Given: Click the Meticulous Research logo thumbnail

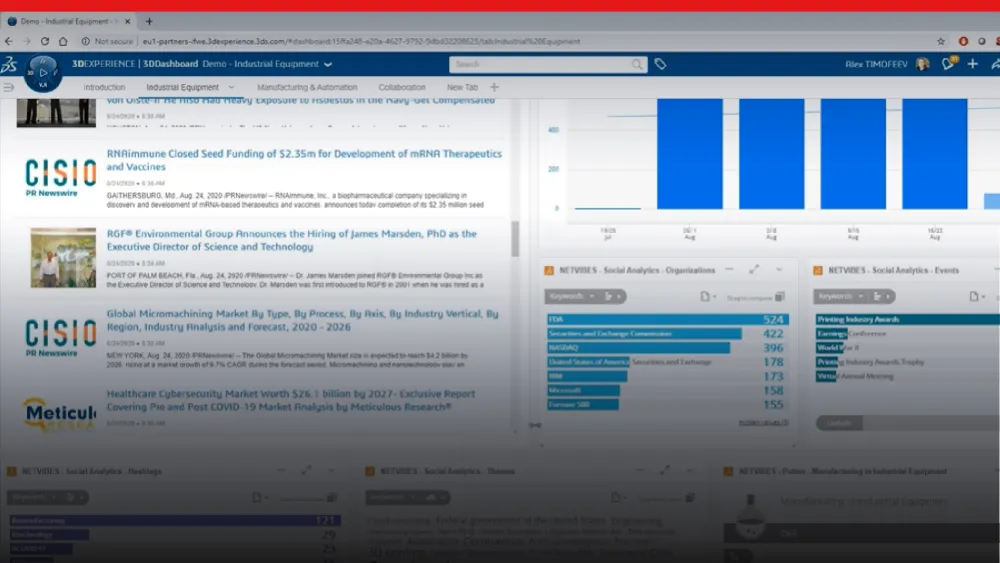Looking at the screenshot, I should click(59, 414).
